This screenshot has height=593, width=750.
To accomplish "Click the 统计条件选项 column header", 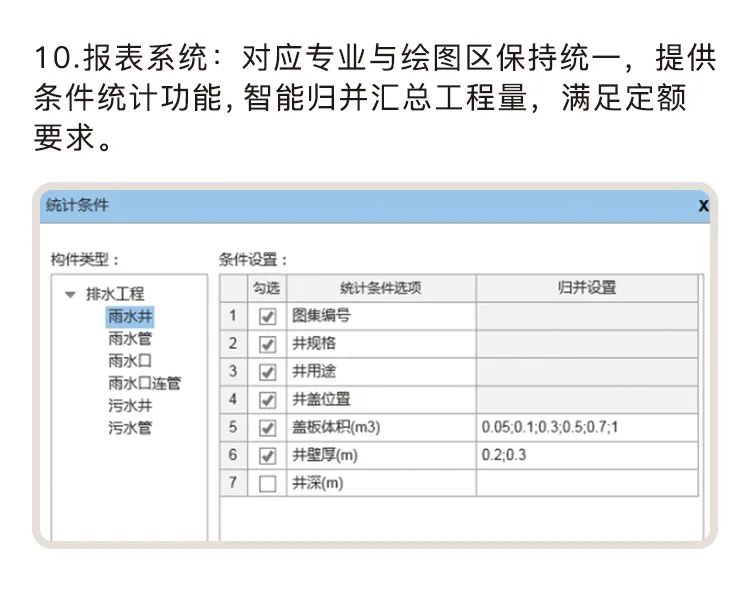I will click(x=380, y=288).
